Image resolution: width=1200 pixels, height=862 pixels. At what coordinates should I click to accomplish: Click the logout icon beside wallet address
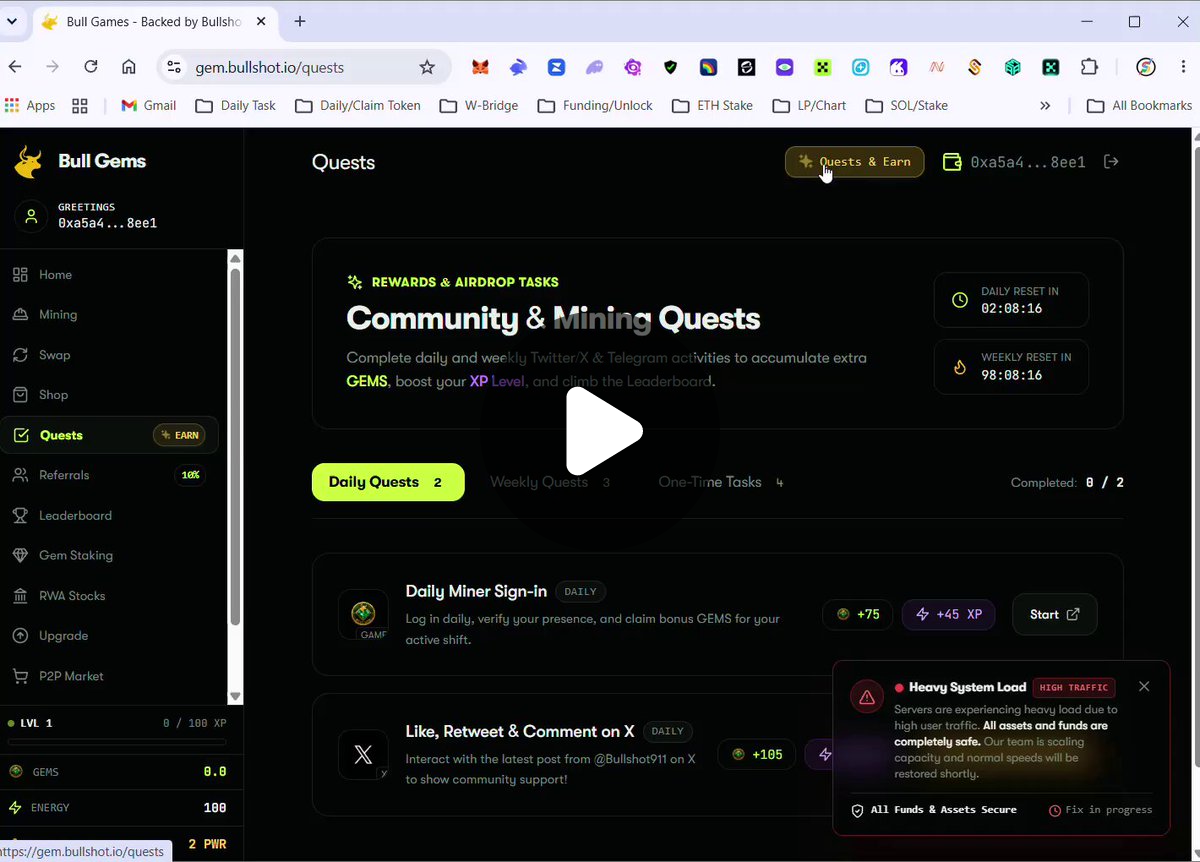pos(1111,161)
